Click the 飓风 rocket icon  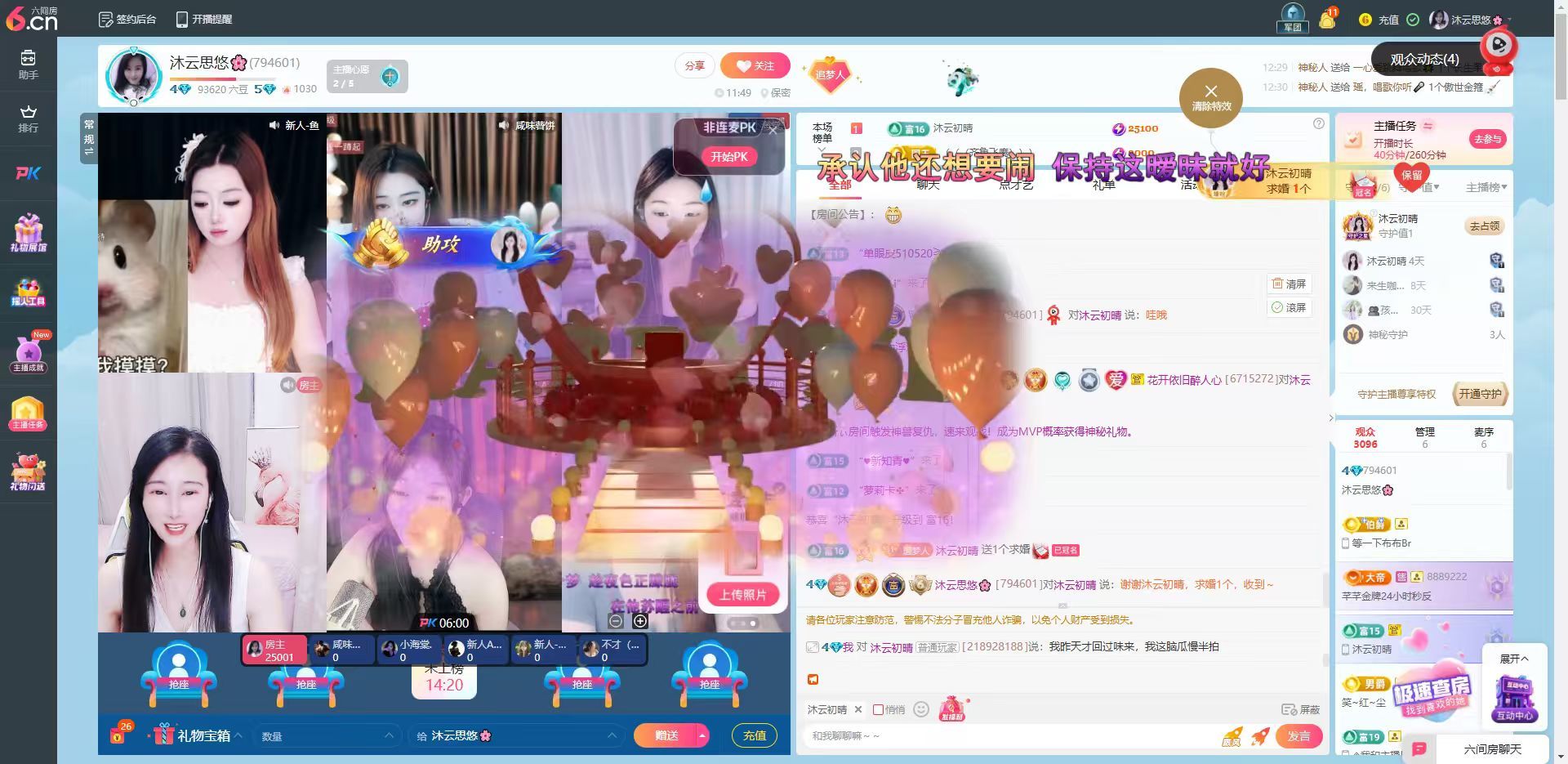(x=1232, y=736)
